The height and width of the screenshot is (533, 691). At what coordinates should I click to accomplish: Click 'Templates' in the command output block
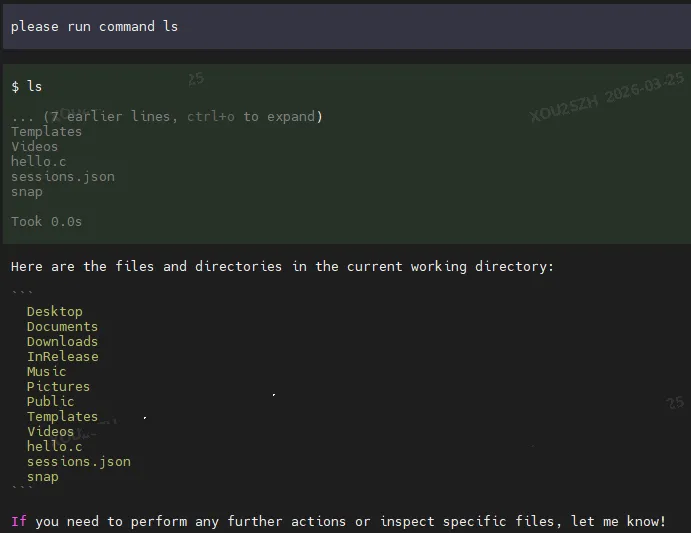point(46,132)
